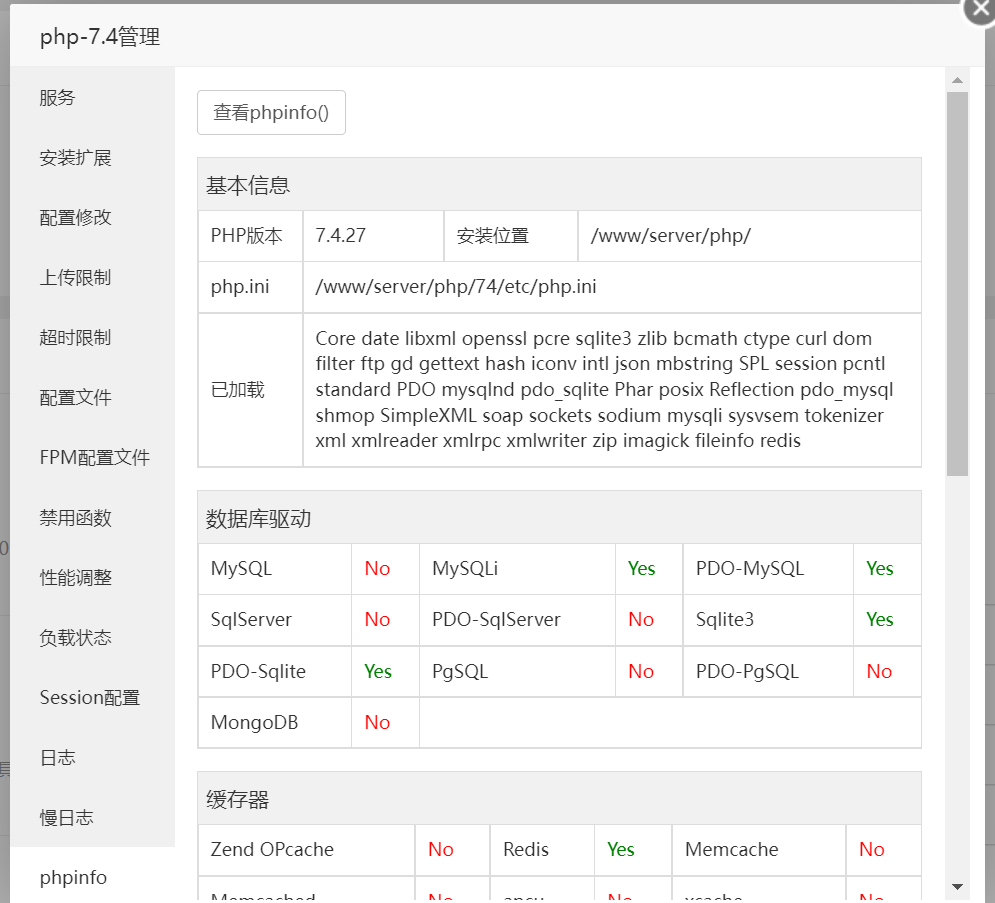Close the php-7.4 management dialog

[980, 10]
